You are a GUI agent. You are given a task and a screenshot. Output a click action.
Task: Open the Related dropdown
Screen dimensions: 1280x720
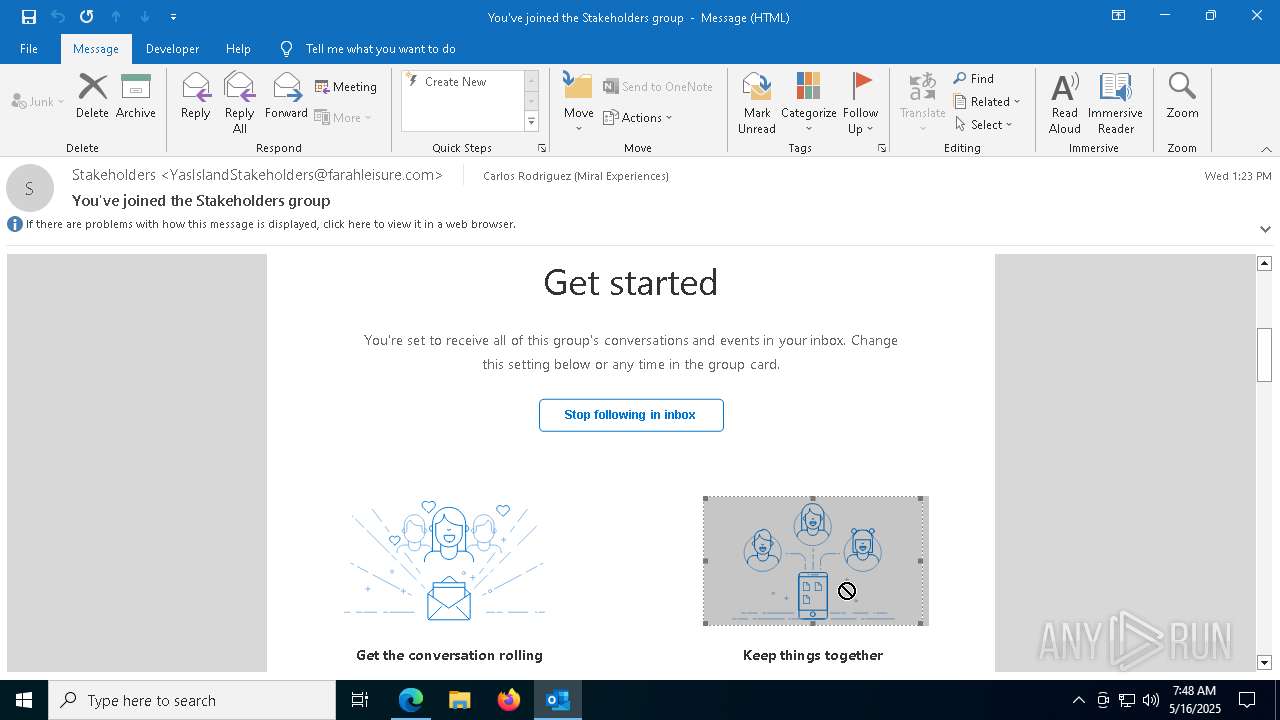pos(987,102)
